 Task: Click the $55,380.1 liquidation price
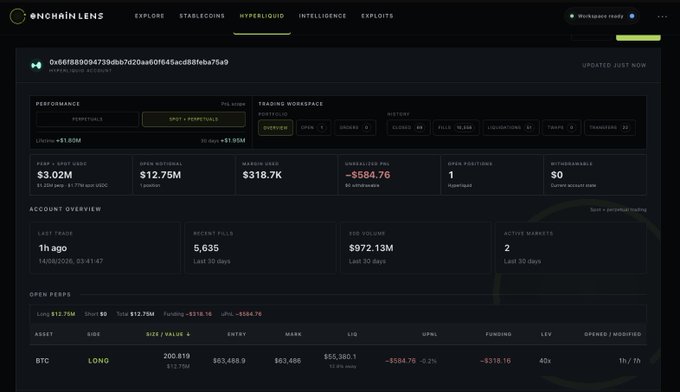(340, 357)
